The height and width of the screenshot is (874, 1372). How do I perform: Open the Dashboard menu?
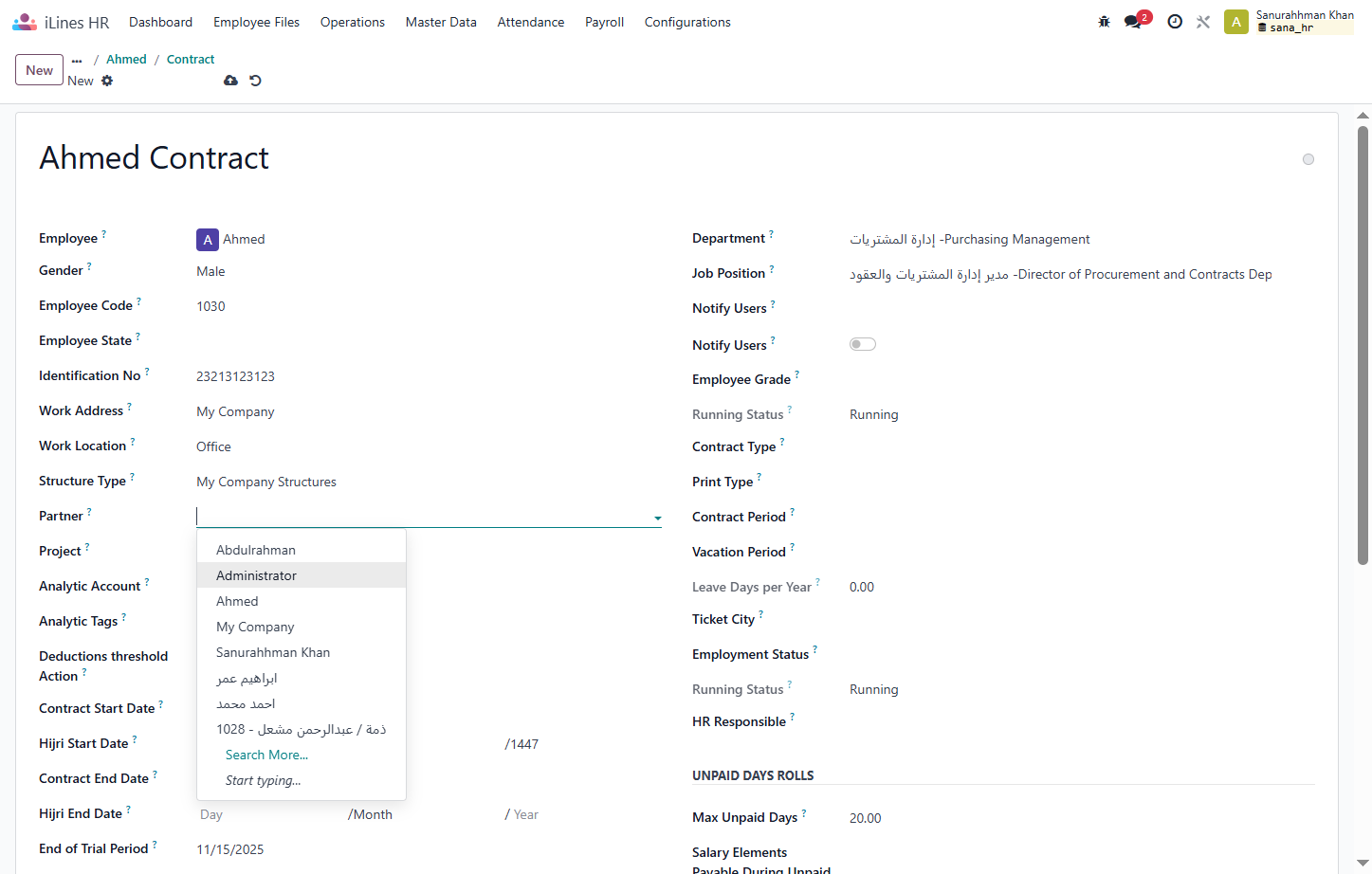tap(160, 22)
